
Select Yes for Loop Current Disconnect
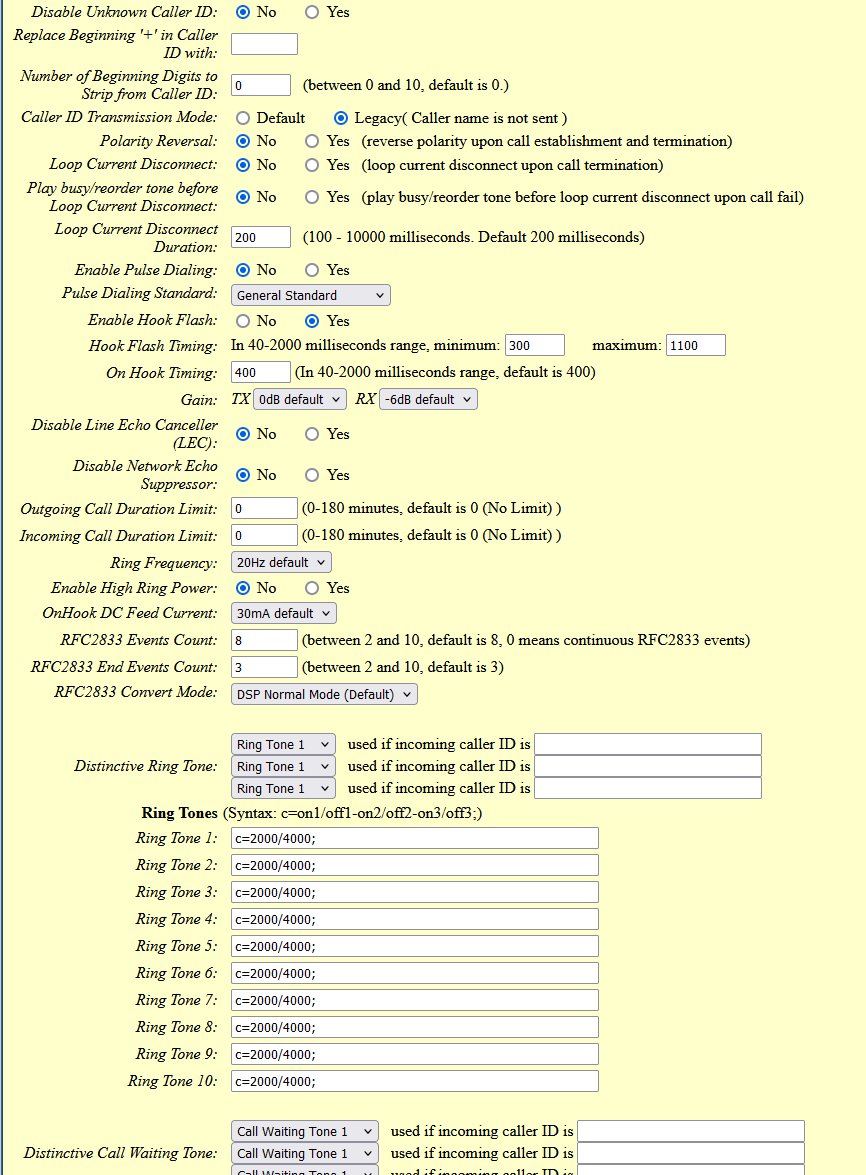(312, 165)
